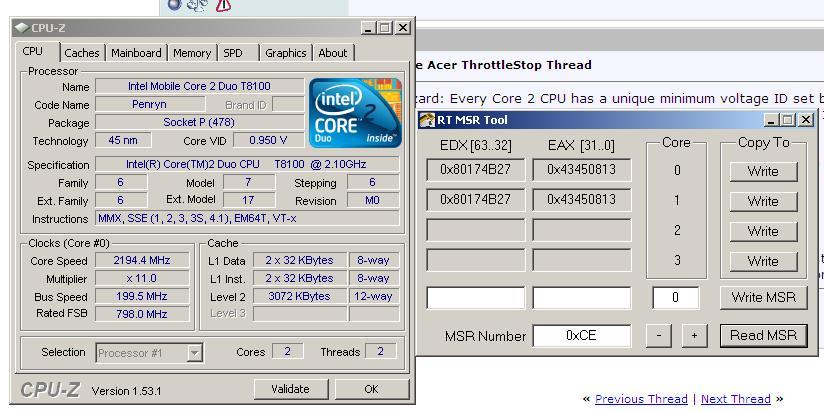This screenshot has height=411, width=824.
Task: Switch to the Caches tab in CPU-Z
Action: coord(81,53)
